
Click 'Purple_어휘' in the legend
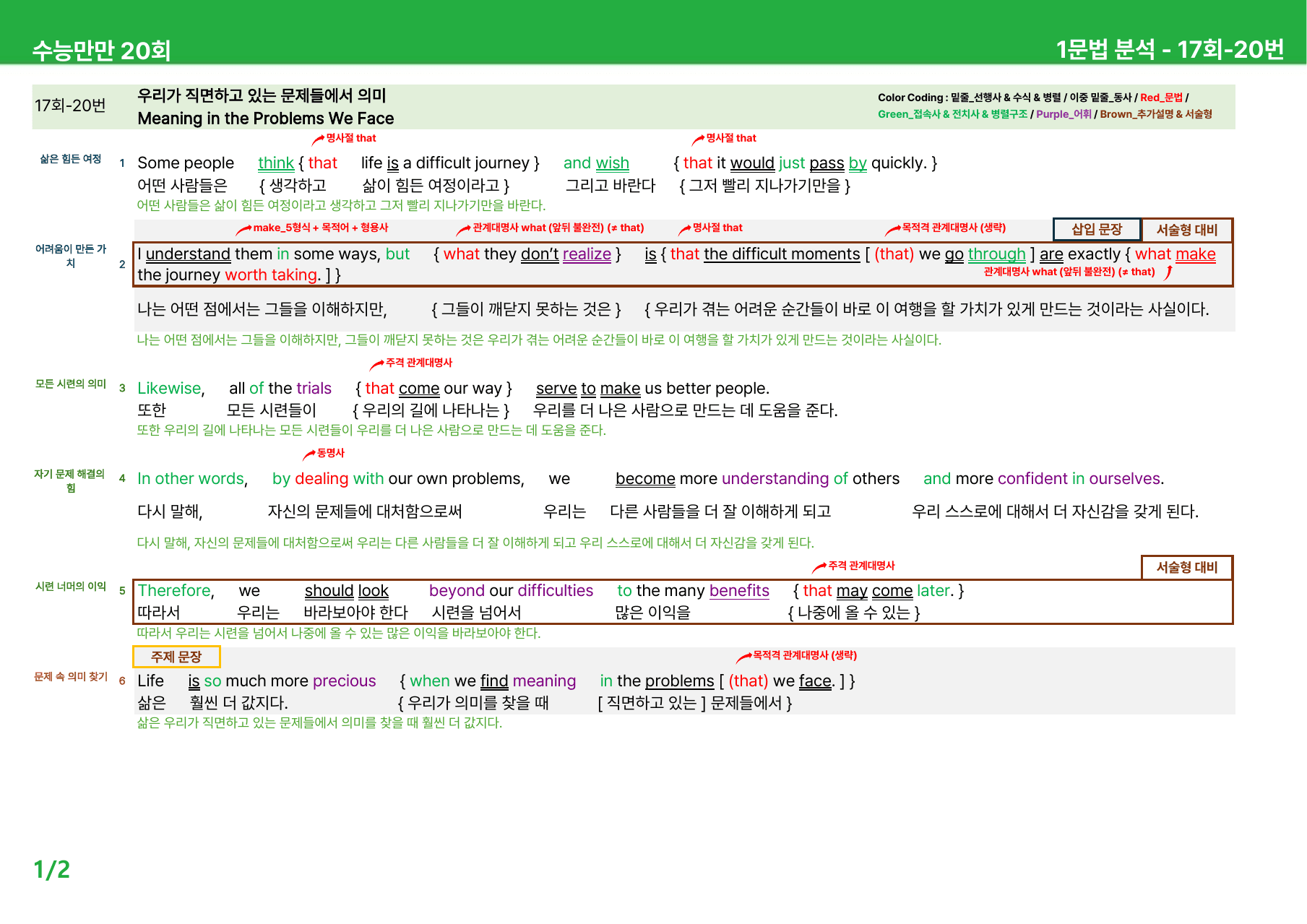[x=1064, y=114]
